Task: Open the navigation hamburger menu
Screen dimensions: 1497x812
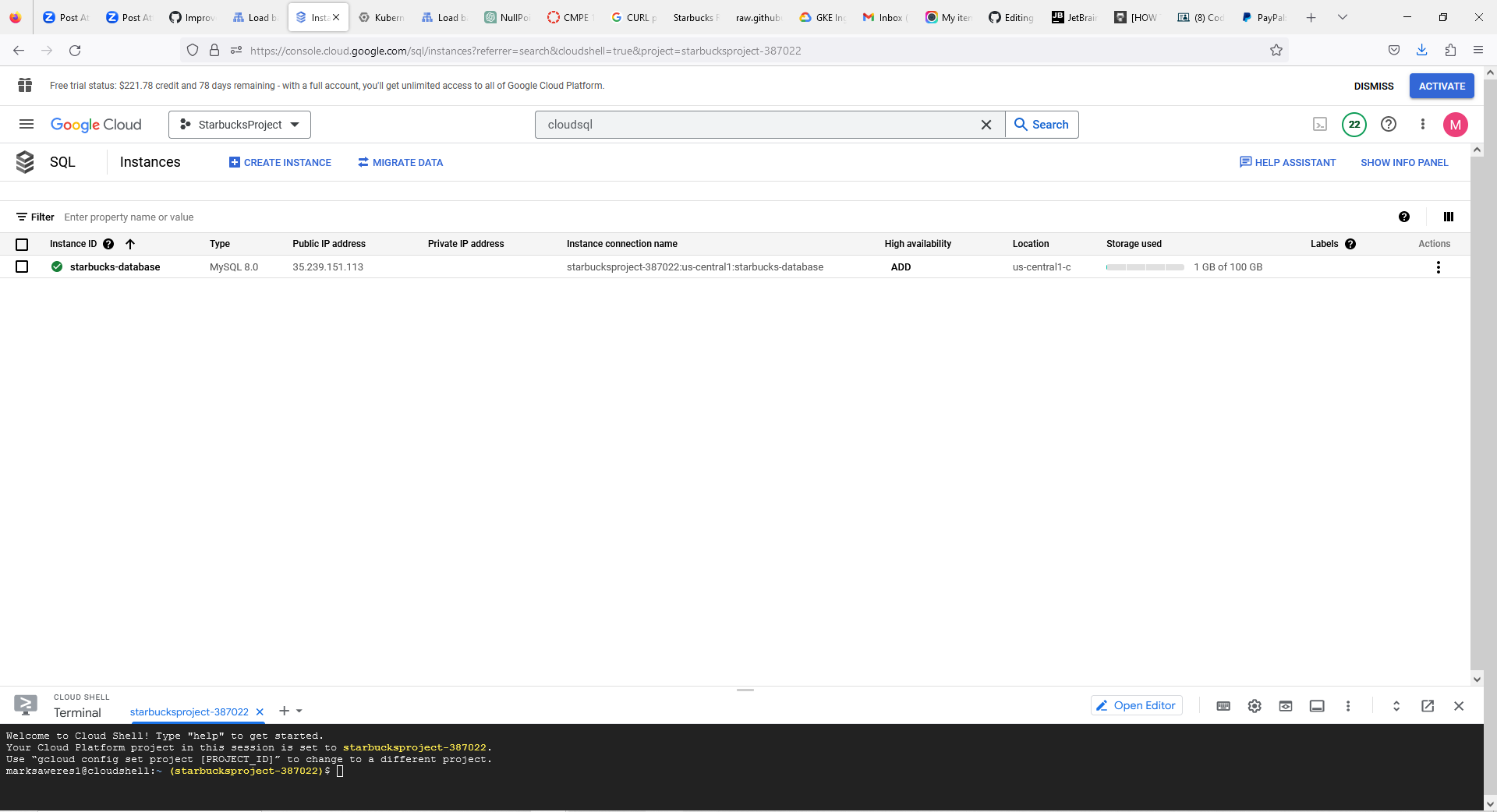Action: pos(26,125)
